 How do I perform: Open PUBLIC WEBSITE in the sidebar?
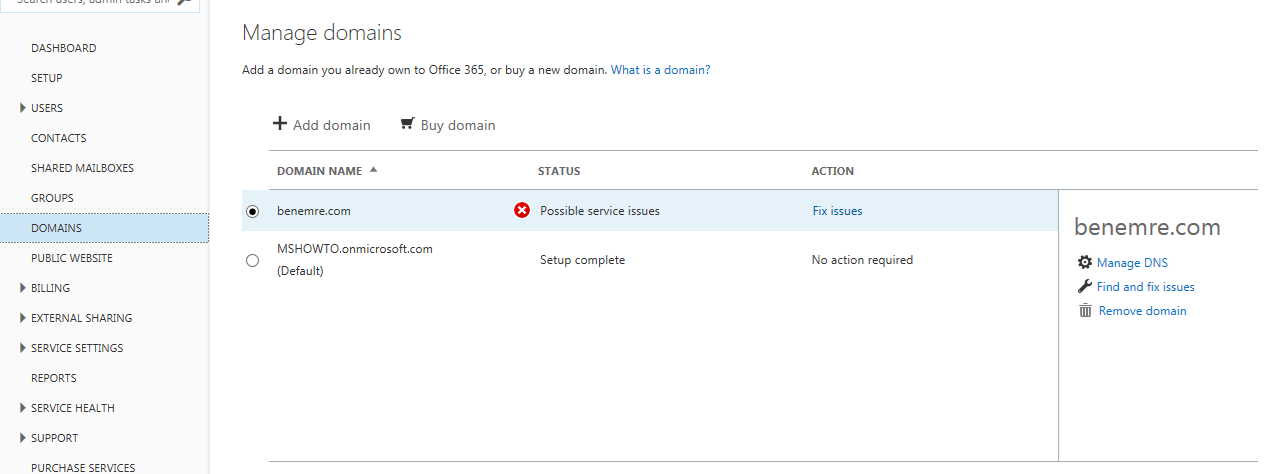click(x=72, y=258)
